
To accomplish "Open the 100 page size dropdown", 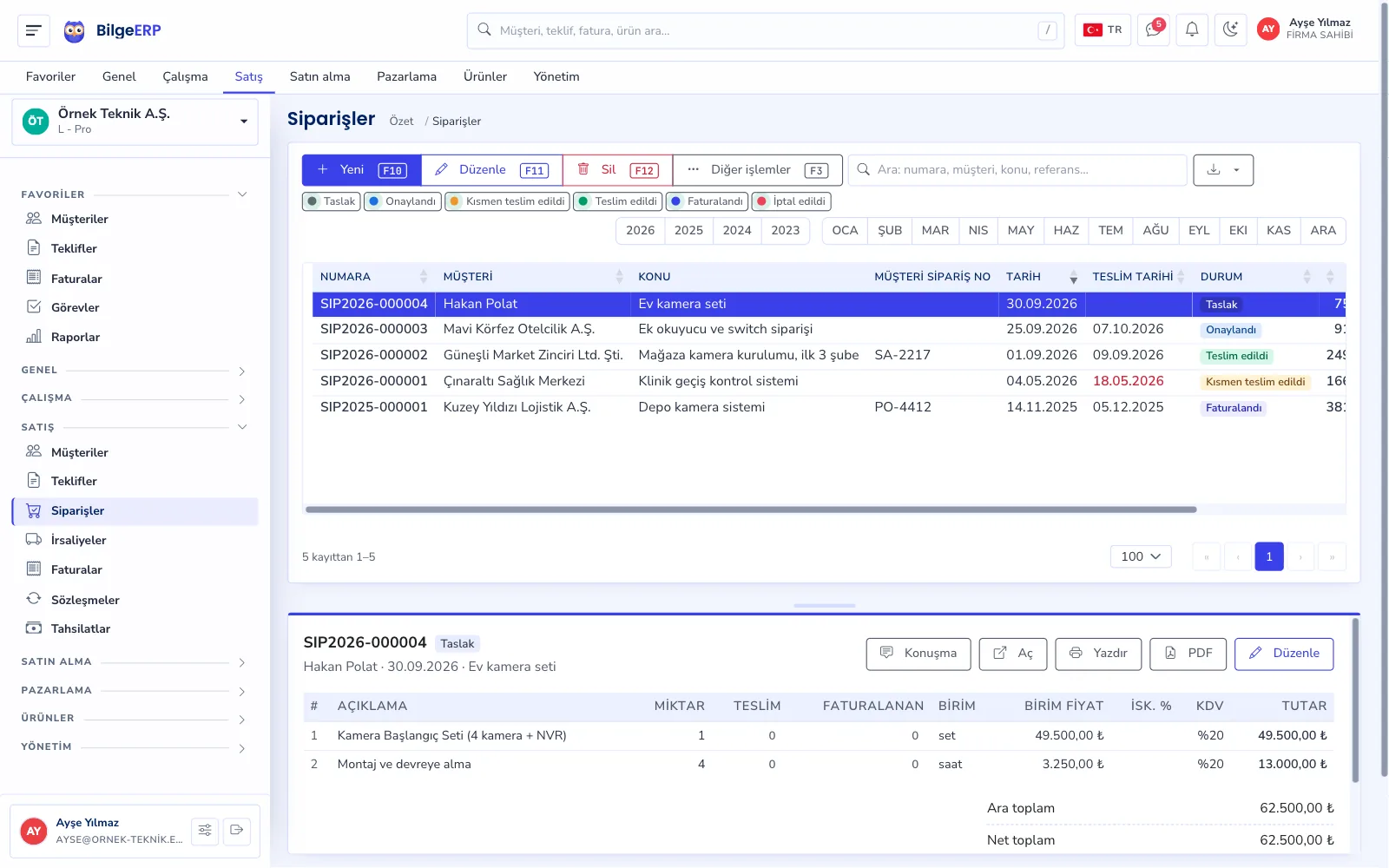I will coord(1141,556).
